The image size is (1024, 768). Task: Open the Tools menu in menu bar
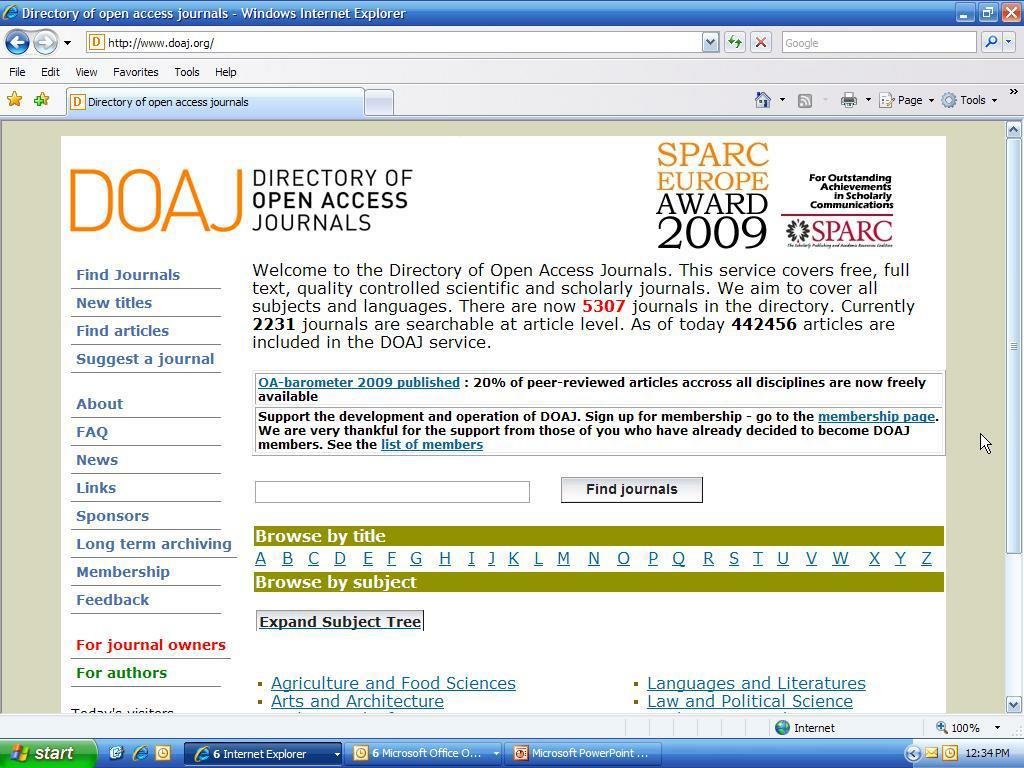click(x=187, y=72)
